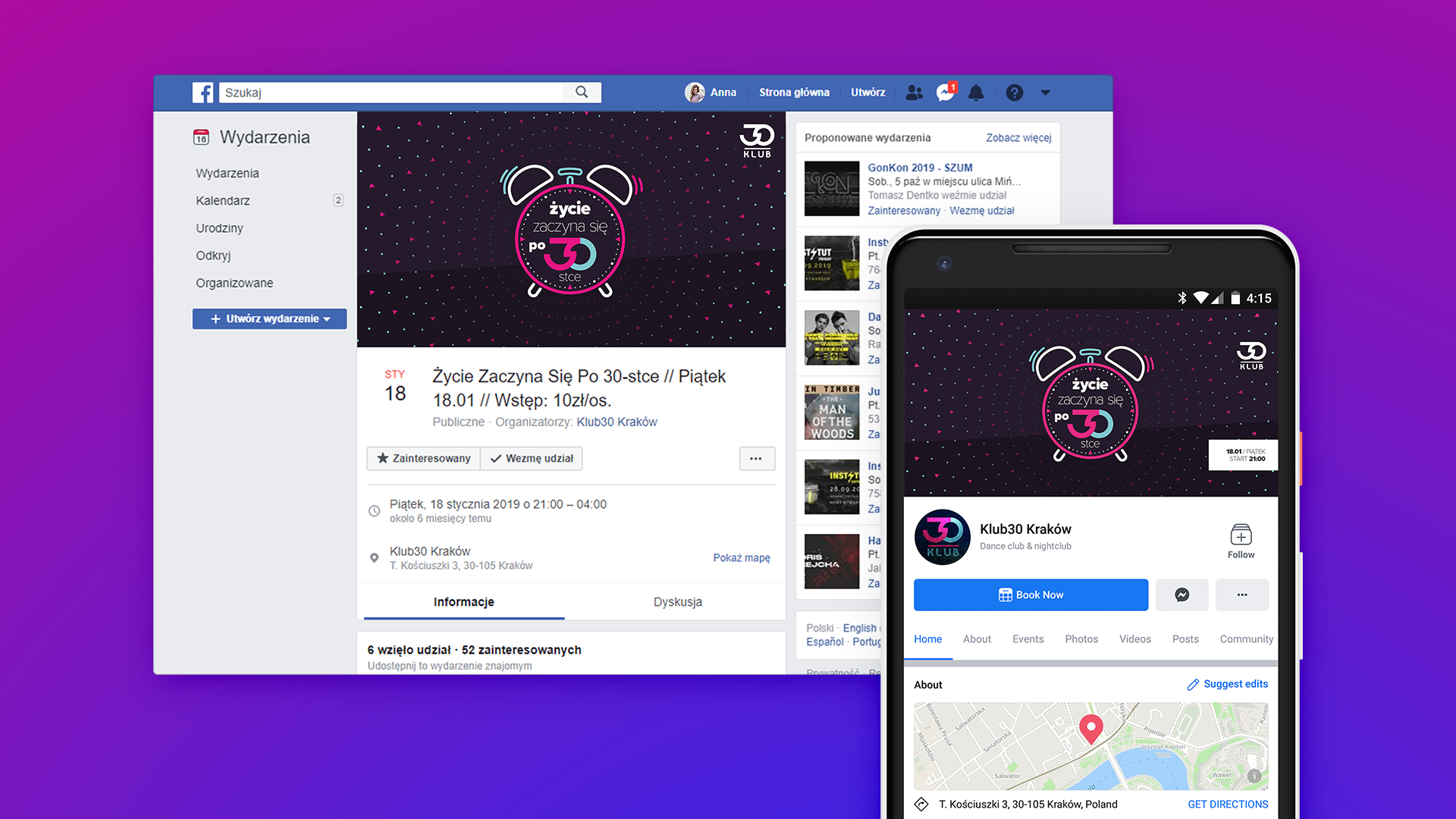This screenshot has height=819, width=1456.
Task: Tap the Community tab on phone
Action: (x=1246, y=639)
